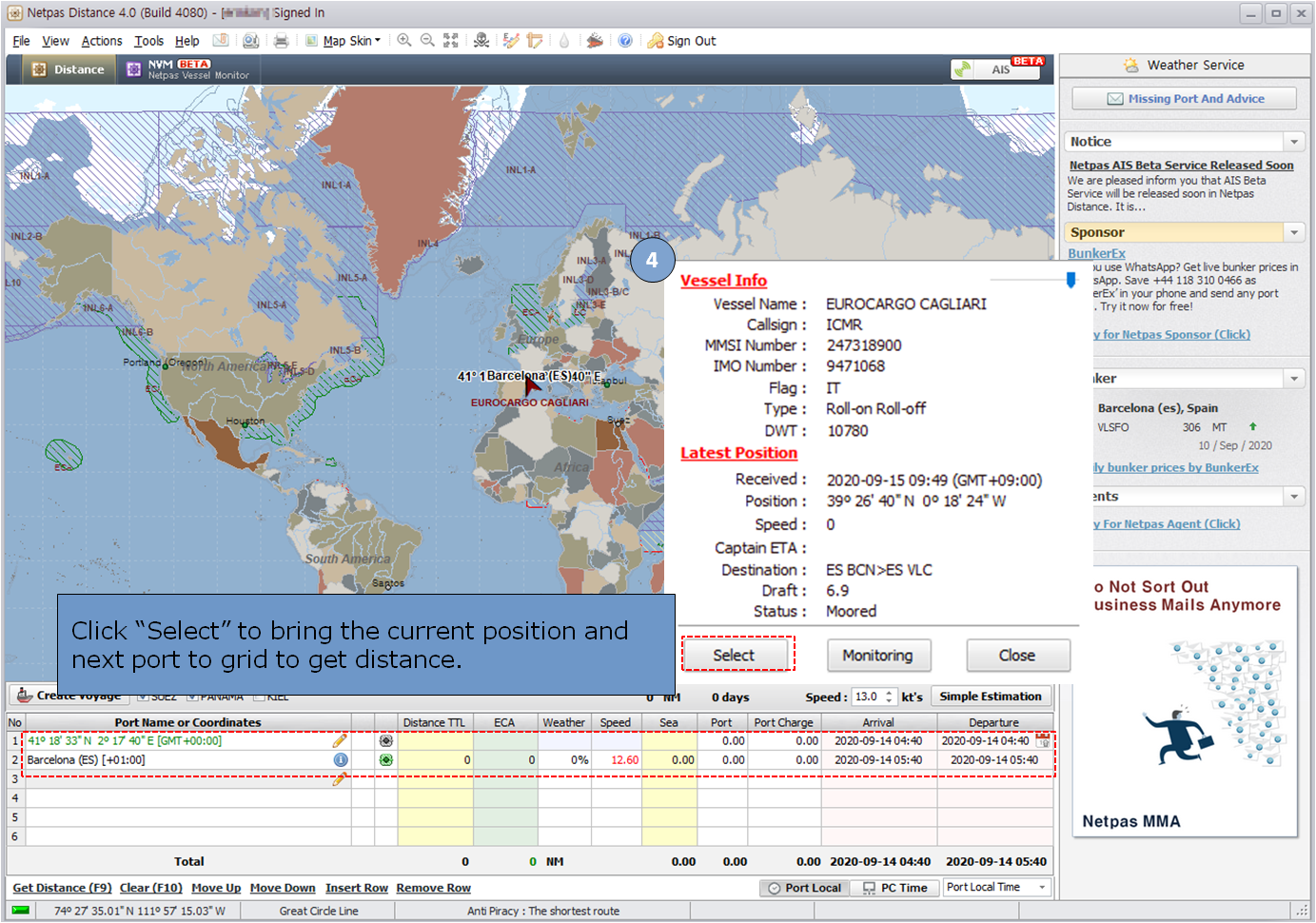The image size is (1316, 923).
Task: Open help with the blue question mark icon
Action: tap(625, 40)
